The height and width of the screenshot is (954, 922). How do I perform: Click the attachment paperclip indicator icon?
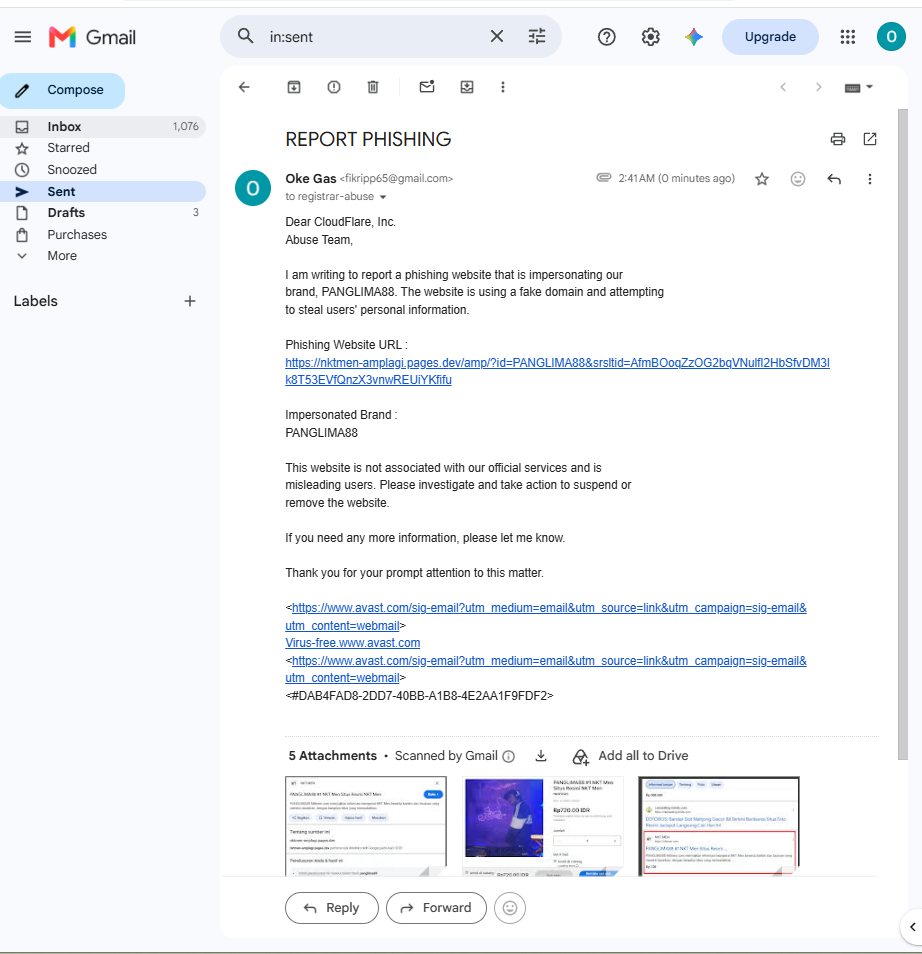pos(603,178)
